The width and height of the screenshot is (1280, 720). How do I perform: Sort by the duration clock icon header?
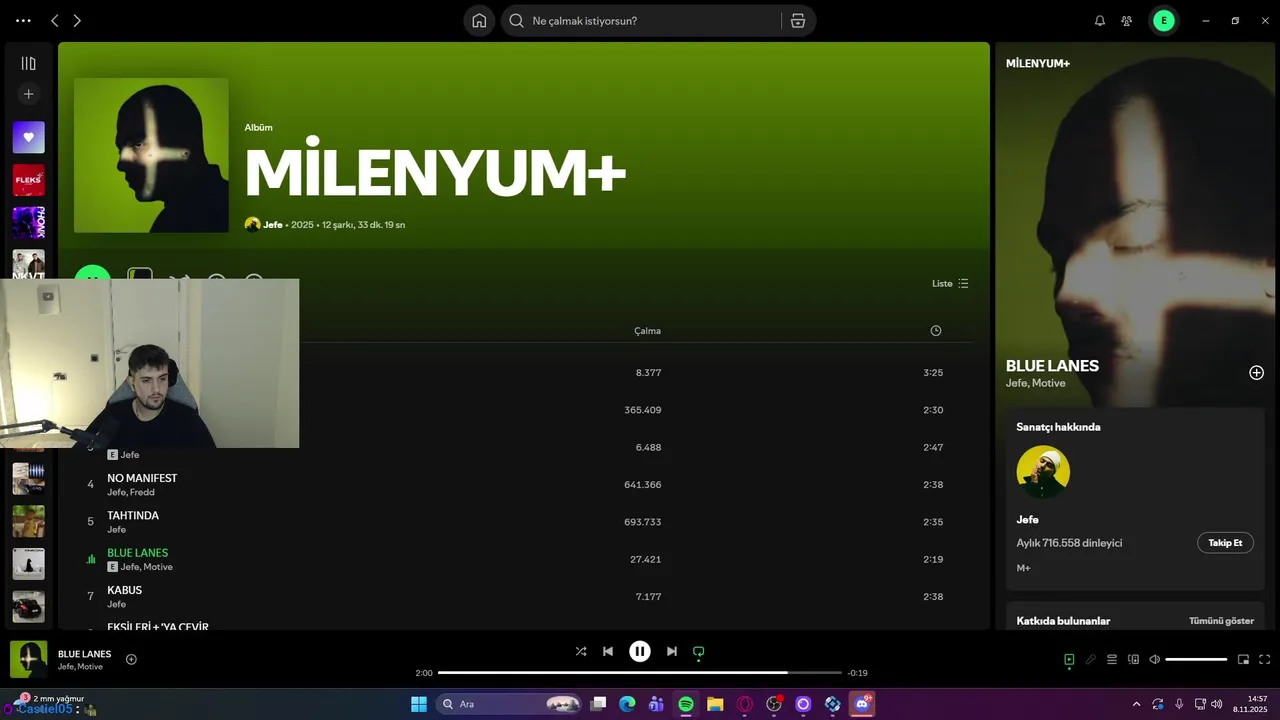click(x=936, y=331)
